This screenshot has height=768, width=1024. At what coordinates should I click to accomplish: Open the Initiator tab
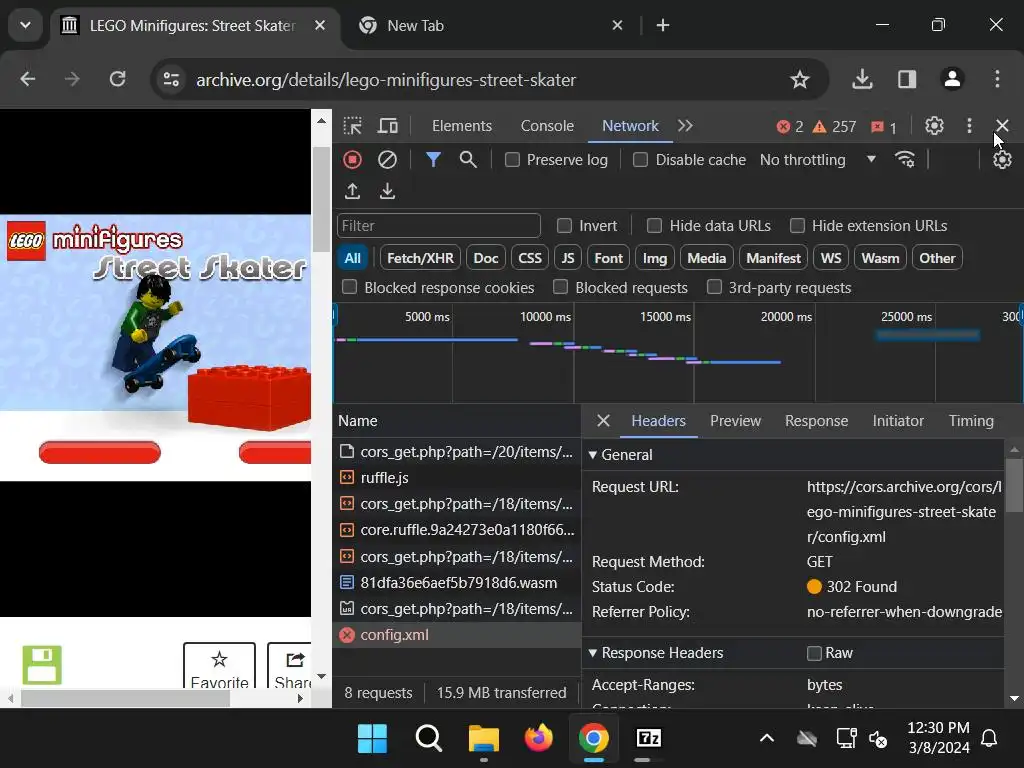898,421
